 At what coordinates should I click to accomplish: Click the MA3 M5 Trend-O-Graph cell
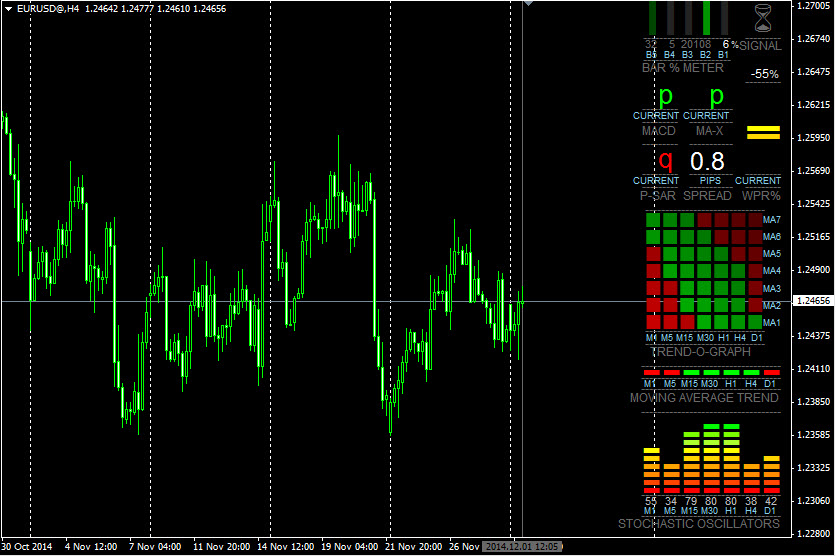coord(670,288)
